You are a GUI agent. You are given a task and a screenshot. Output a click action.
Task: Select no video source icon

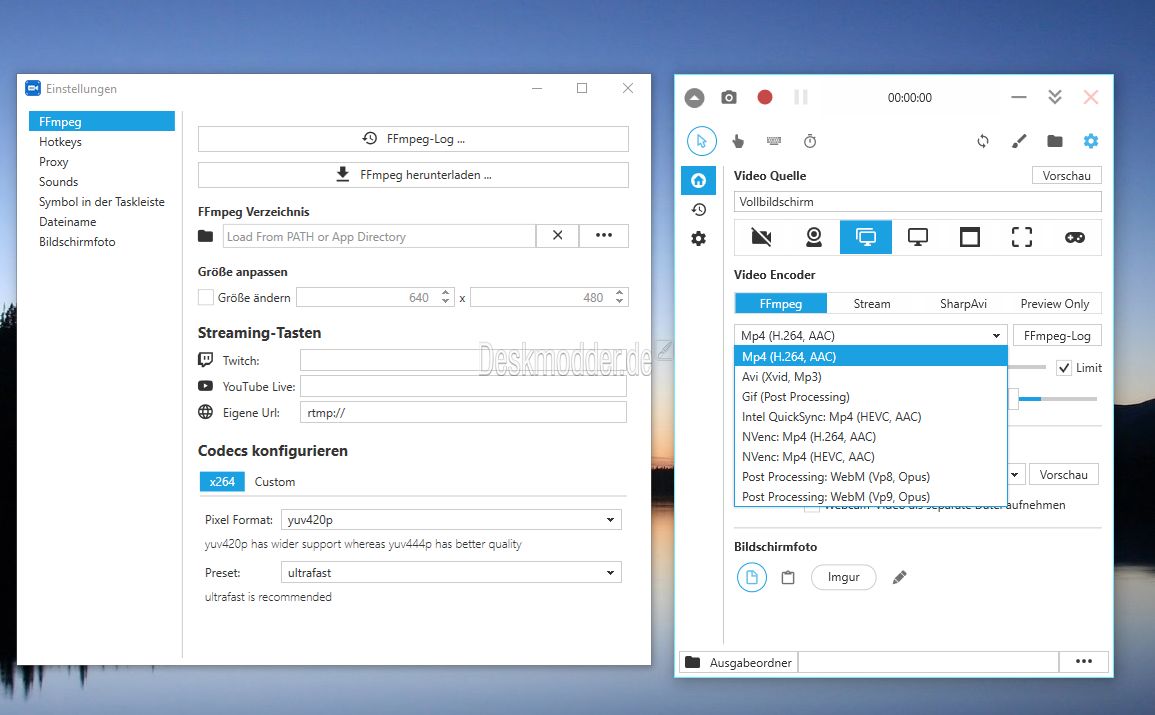(x=761, y=237)
